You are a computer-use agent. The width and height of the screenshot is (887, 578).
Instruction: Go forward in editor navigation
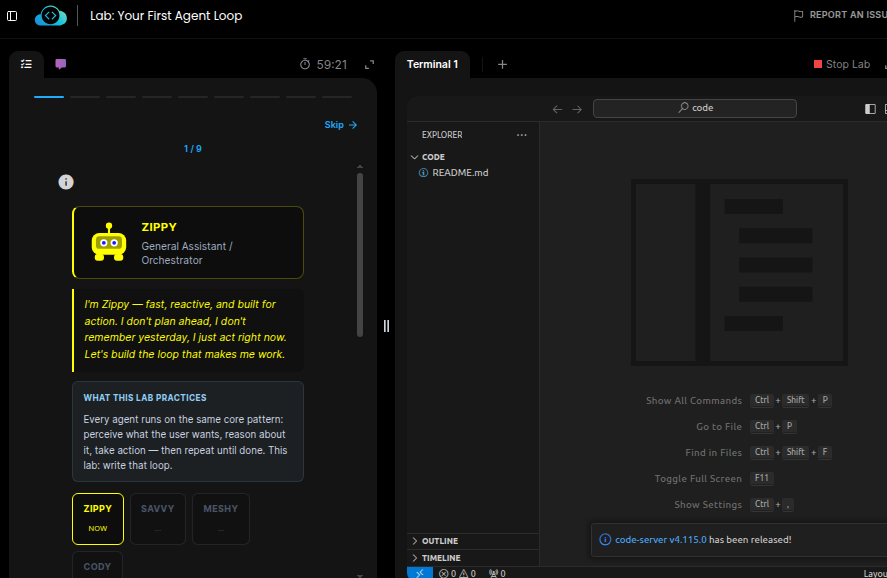[577, 109]
